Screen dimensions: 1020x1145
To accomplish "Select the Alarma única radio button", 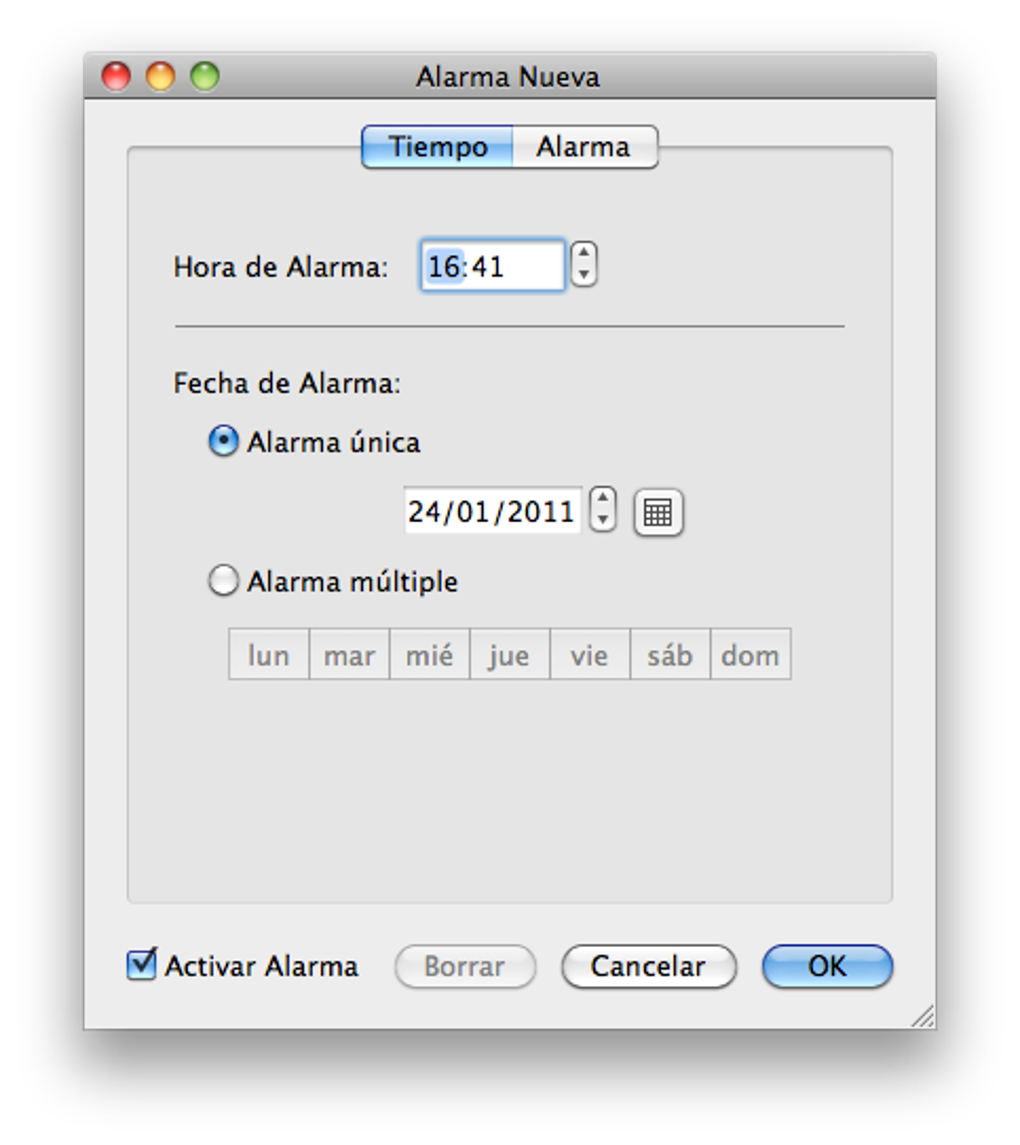I will (x=223, y=442).
